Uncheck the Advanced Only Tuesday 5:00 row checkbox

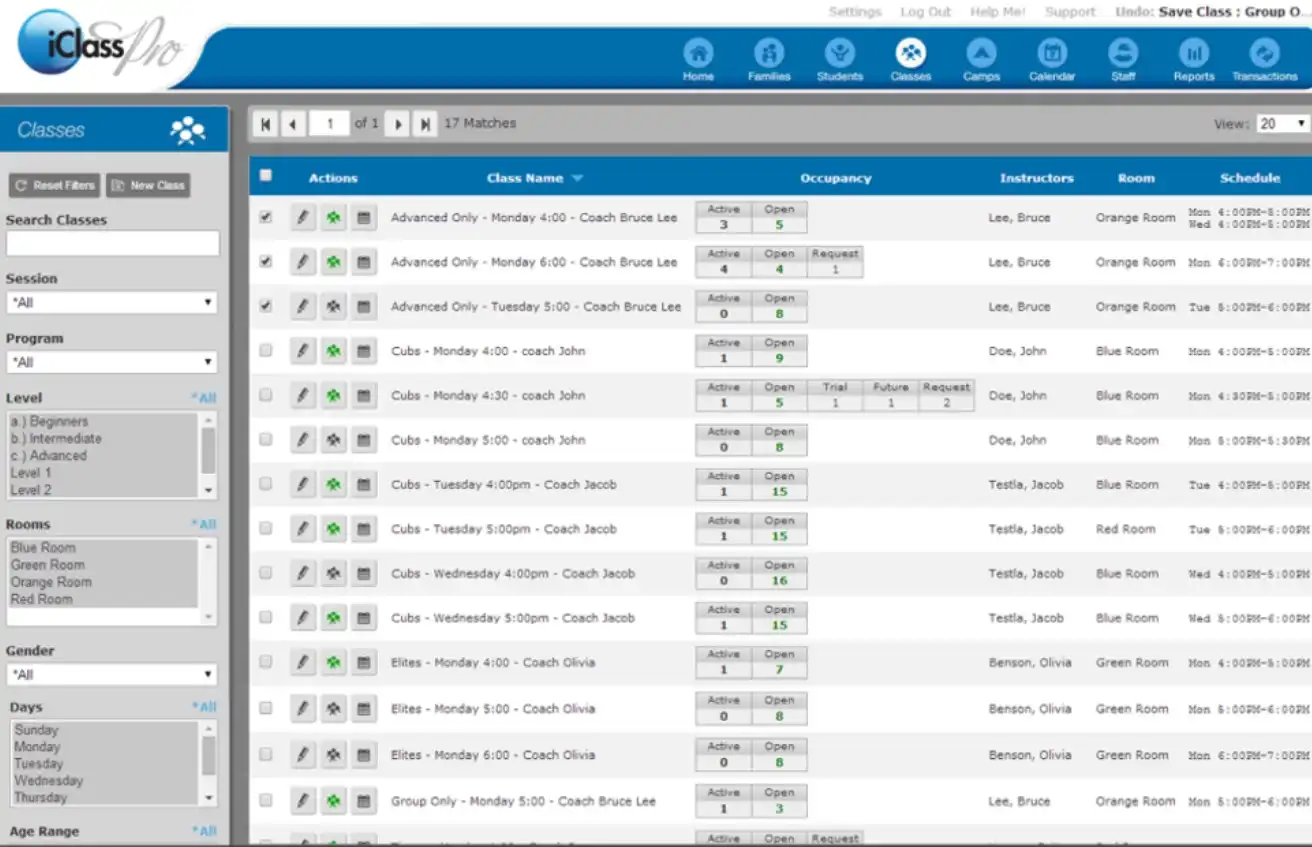tap(265, 306)
